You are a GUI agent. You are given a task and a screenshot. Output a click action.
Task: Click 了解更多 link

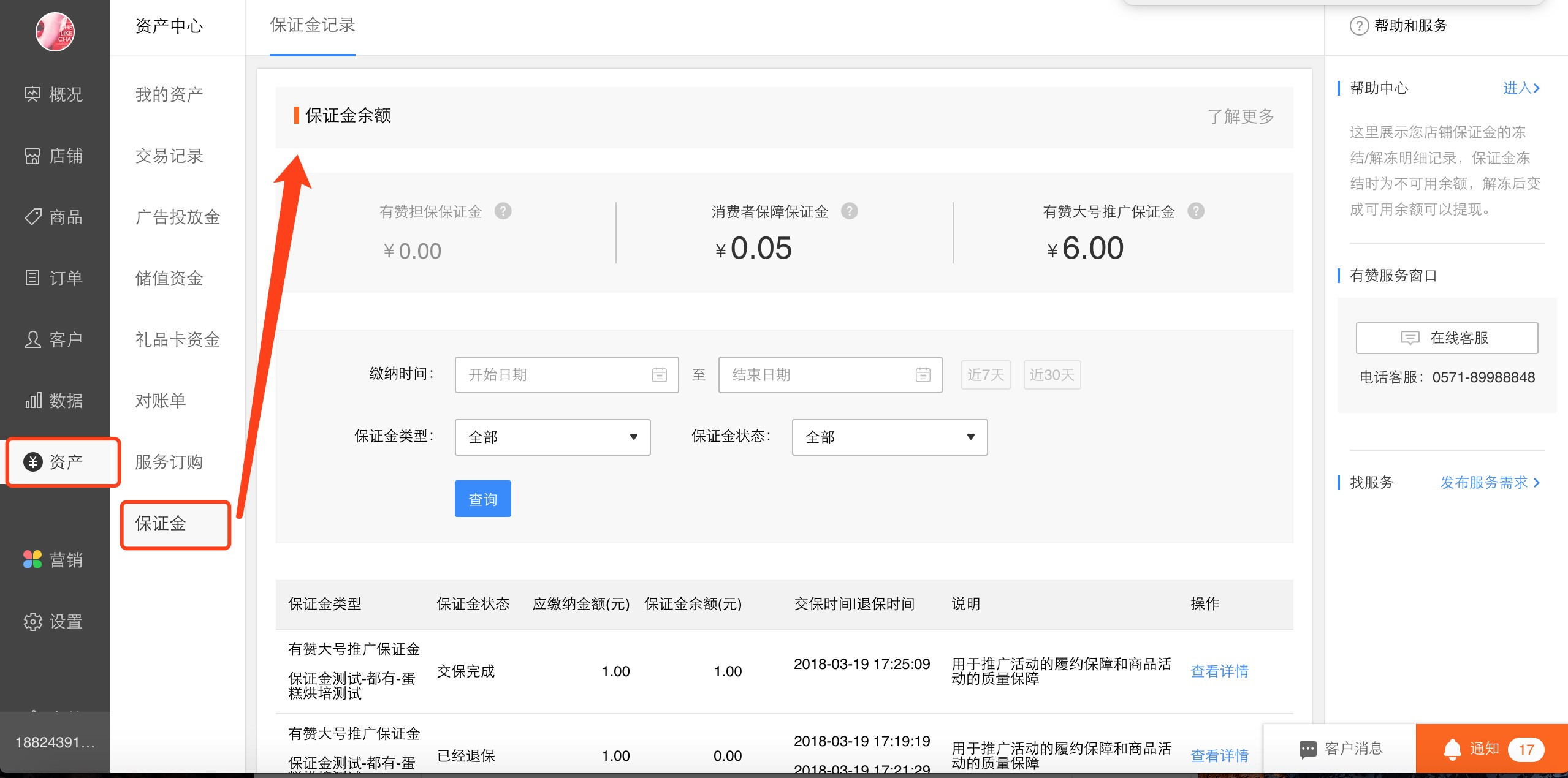pos(1241,116)
